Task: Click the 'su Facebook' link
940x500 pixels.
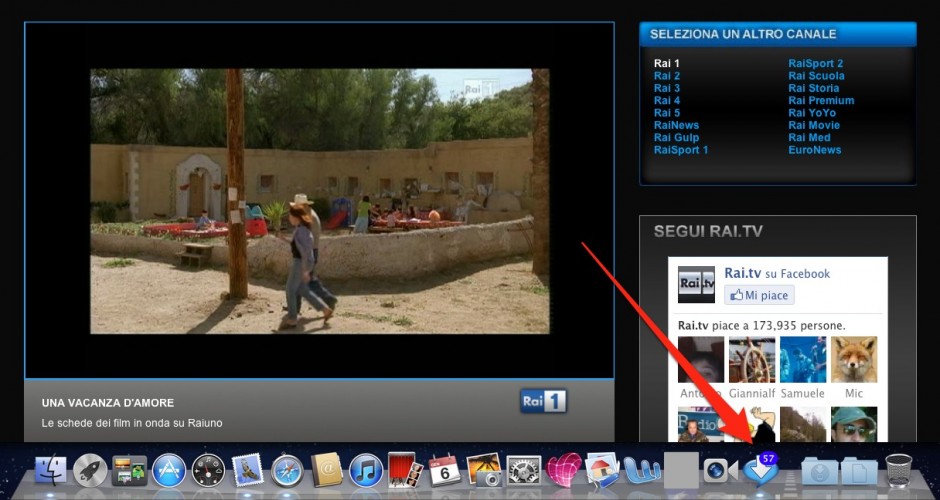Action: pos(798,274)
